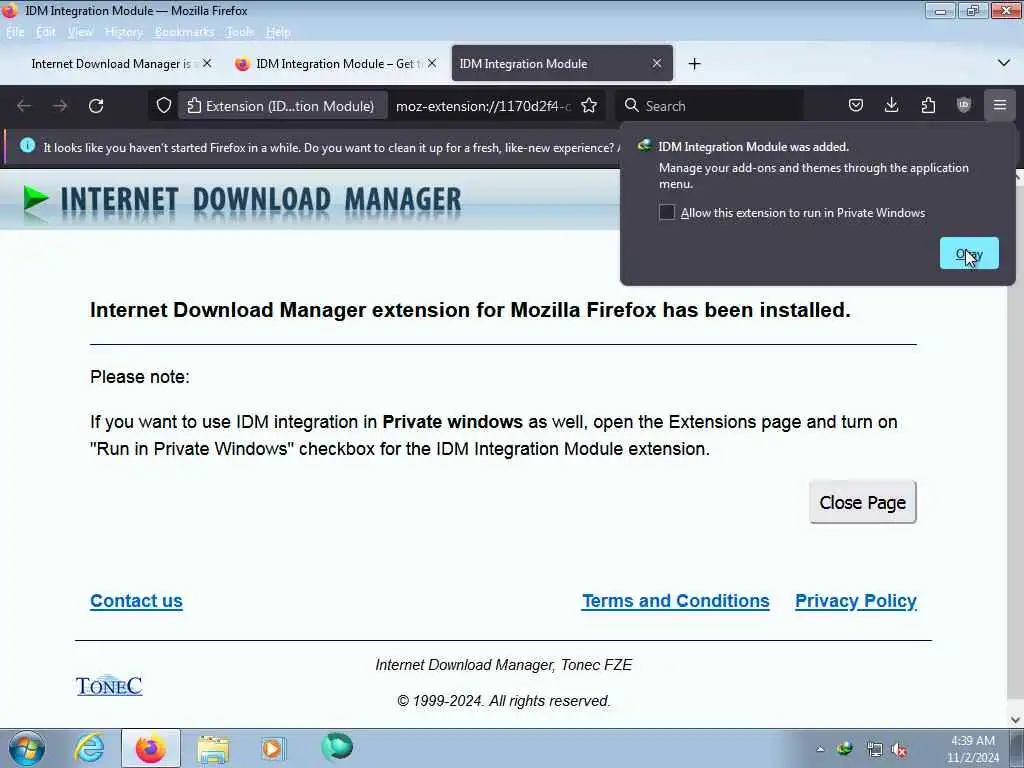Click the muted volume tray icon
The image size is (1024, 768).
click(900, 750)
